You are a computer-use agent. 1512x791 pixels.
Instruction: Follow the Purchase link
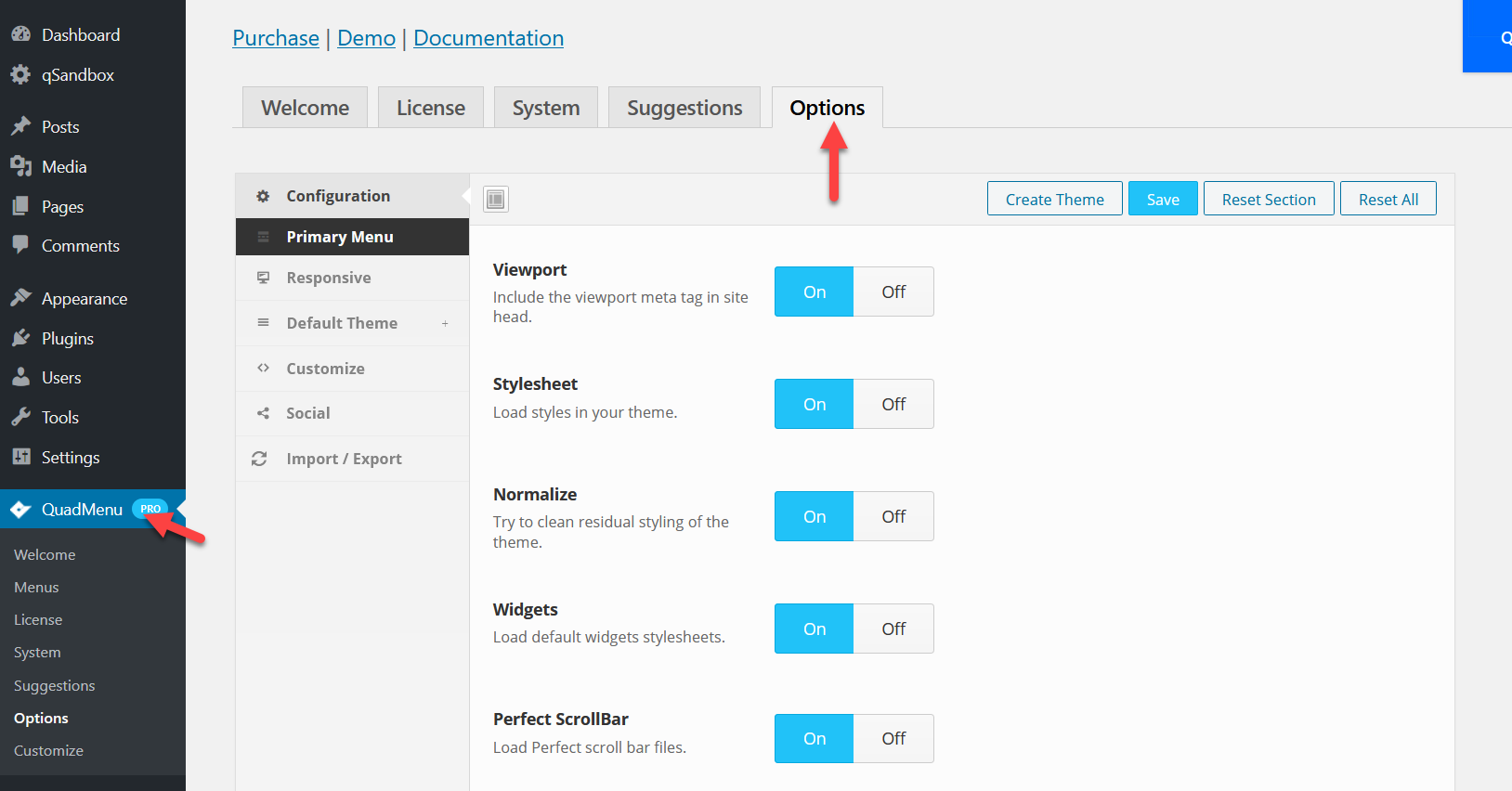click(x=276, y=38)
